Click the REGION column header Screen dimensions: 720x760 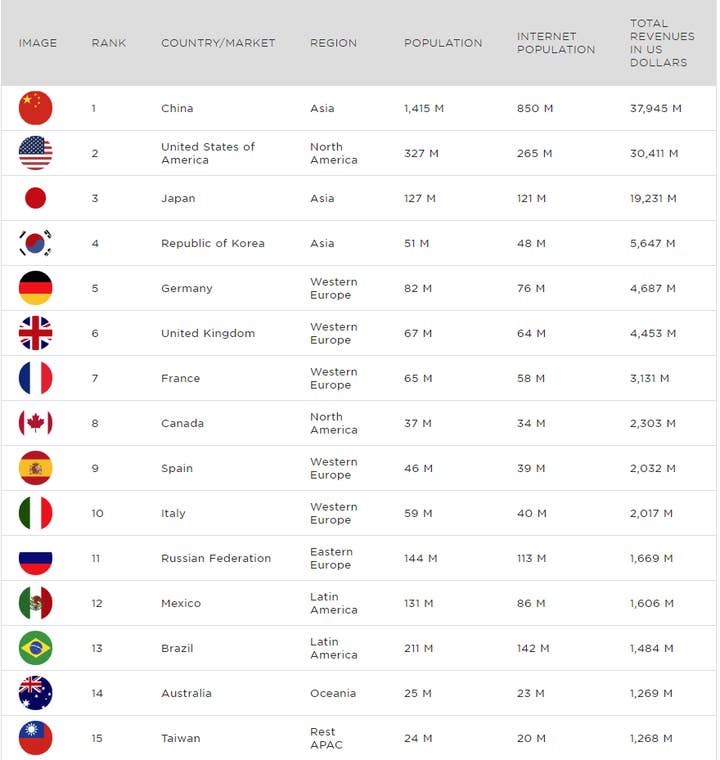(333, 43)
